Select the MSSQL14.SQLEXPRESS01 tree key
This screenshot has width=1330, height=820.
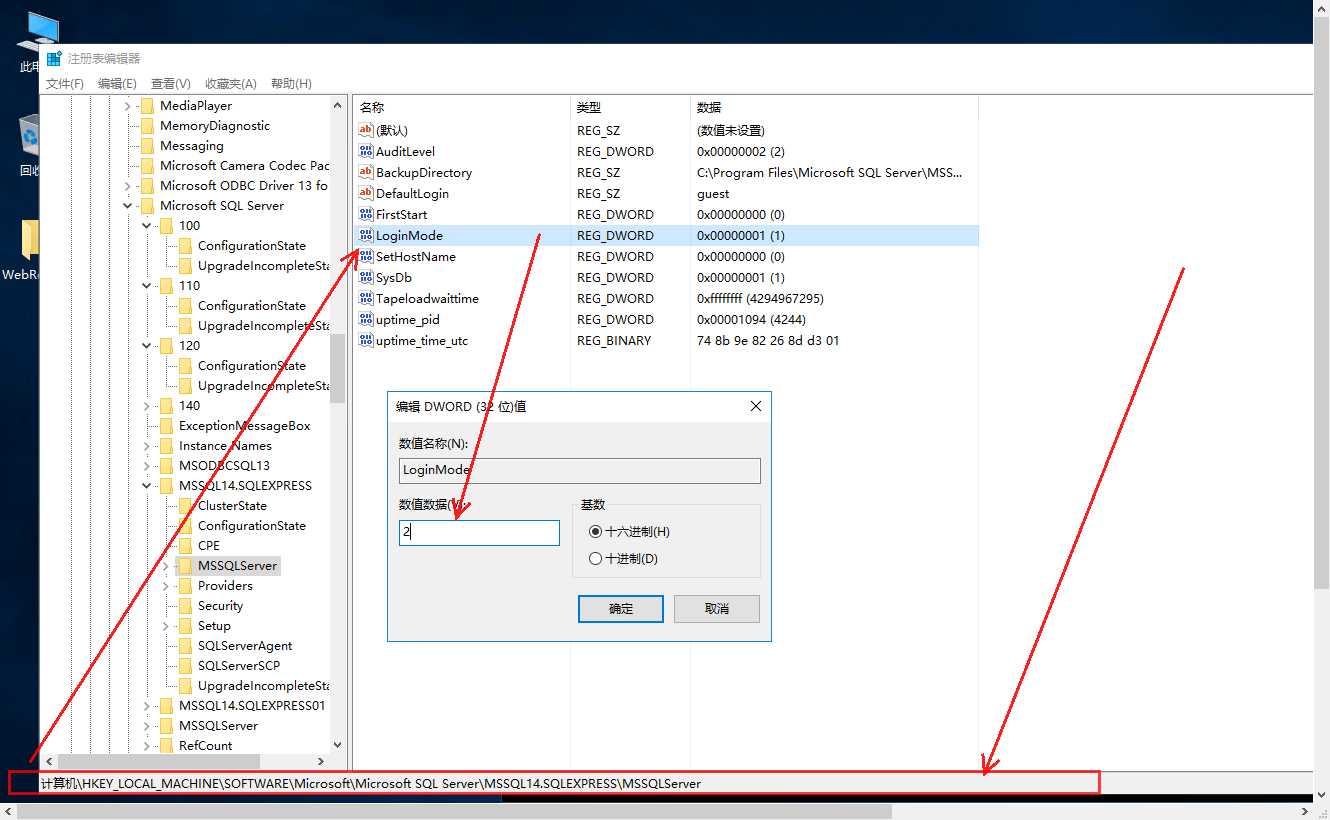(252, 705)
